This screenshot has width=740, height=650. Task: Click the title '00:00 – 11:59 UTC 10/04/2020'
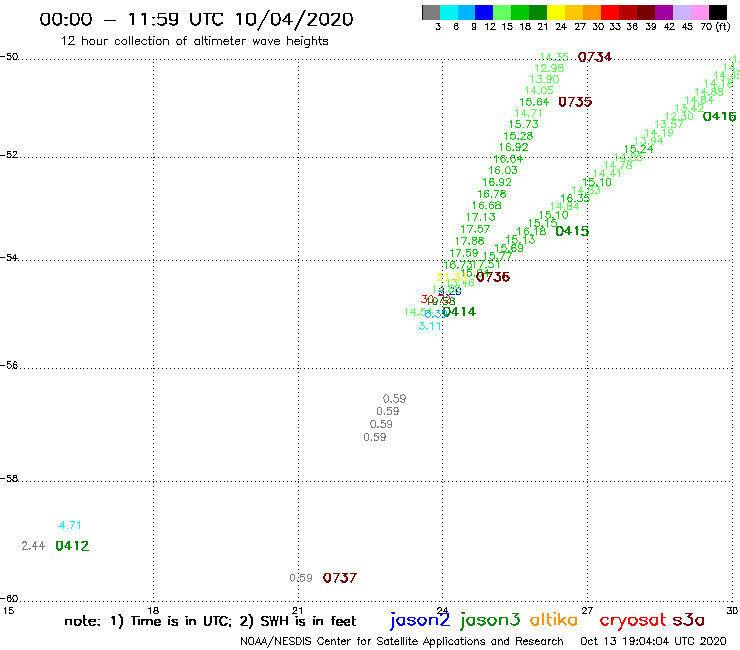click(x=196, y=19)
